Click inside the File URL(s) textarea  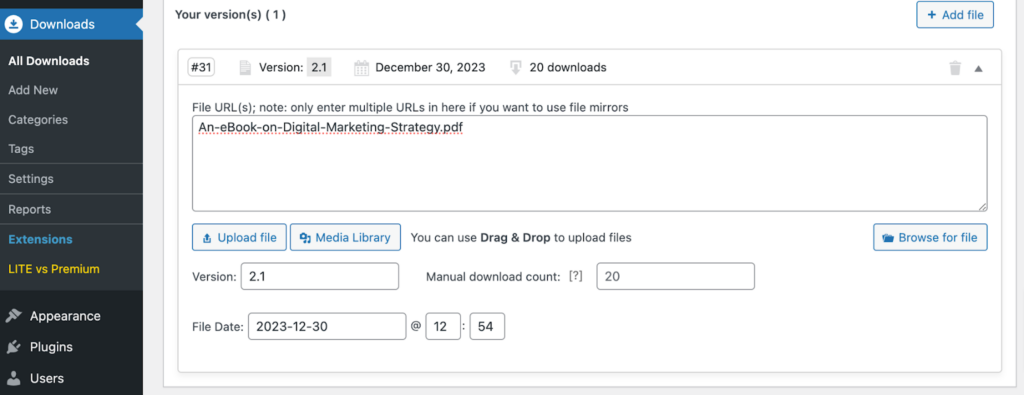click(590, 163)
